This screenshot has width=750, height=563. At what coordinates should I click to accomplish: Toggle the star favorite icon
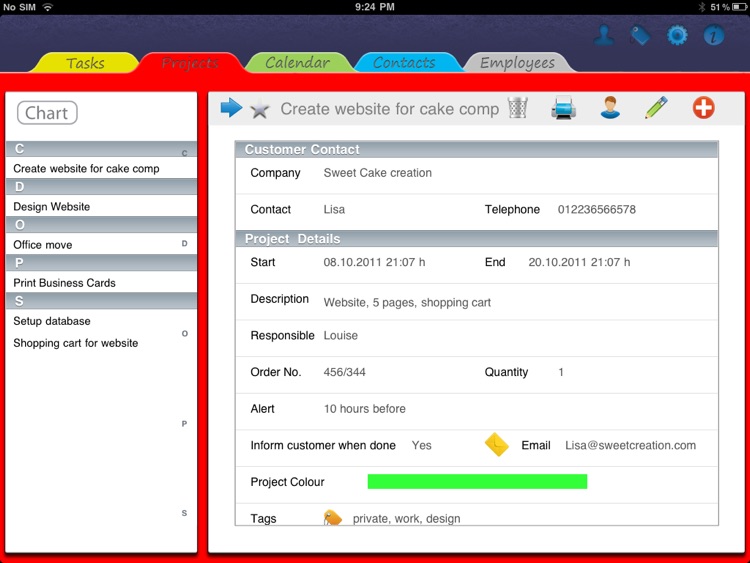click(260, 109)
